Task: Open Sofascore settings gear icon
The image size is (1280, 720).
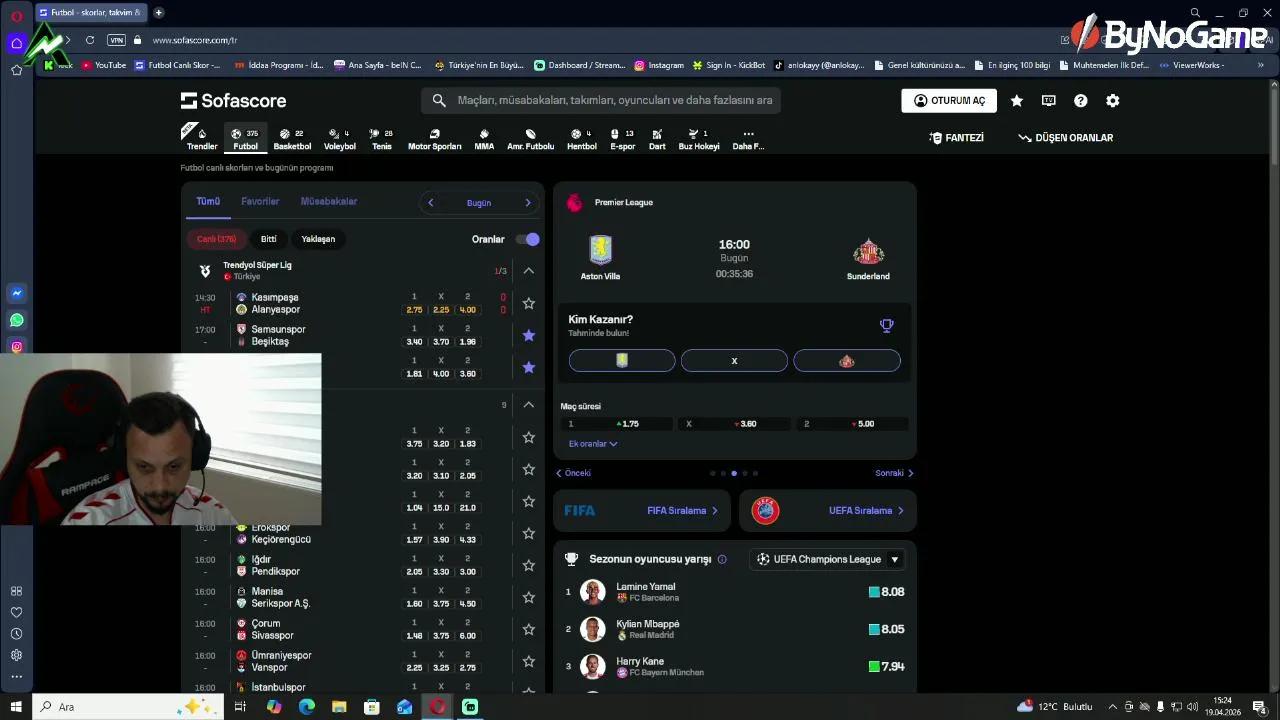Action: [x=1113, y=100]
